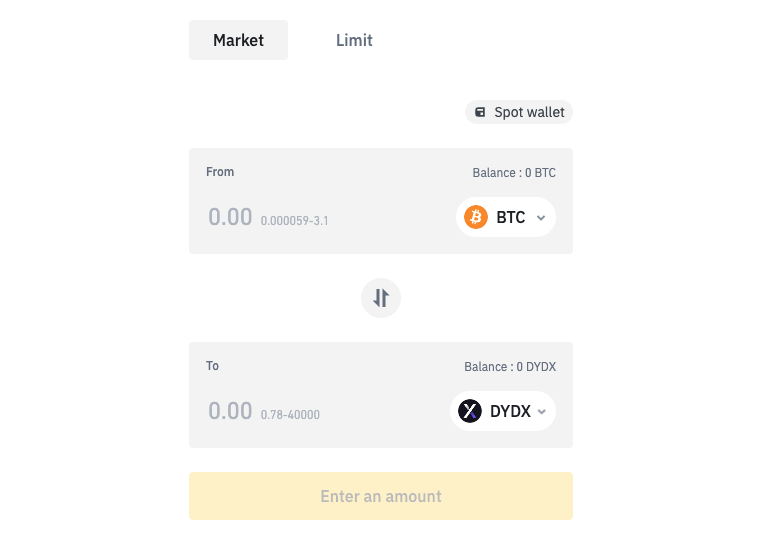Viewport: 771px width, 558px height.
Task: Click the To label
Action: pyautogui.click(x=212, y=366)
